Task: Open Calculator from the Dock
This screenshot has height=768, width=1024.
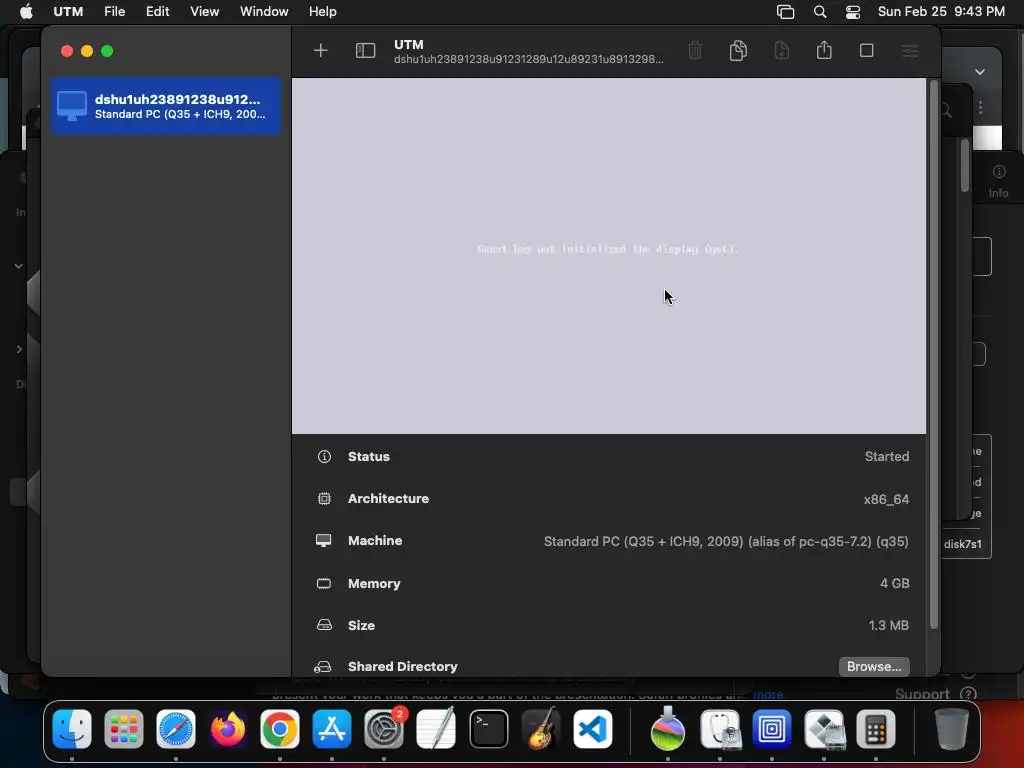Action: pos(876,729)
